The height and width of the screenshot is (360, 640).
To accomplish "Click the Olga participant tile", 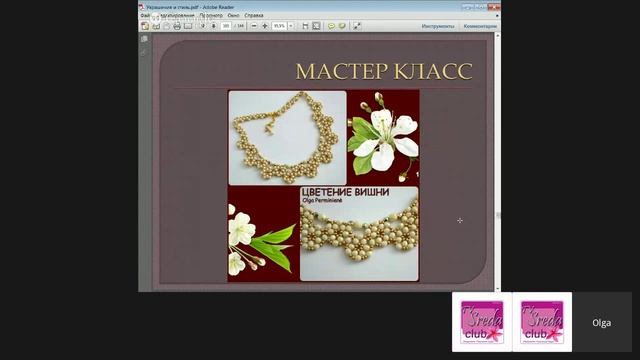I will 602,322.
